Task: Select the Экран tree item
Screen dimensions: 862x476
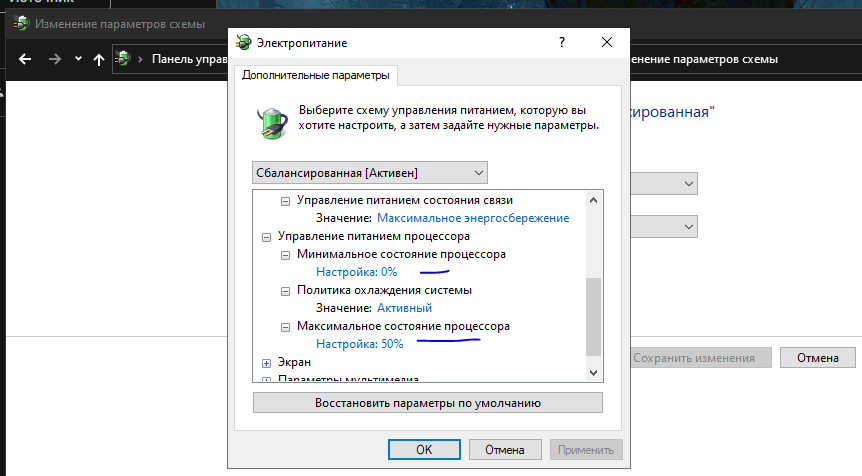Action: 294,362
